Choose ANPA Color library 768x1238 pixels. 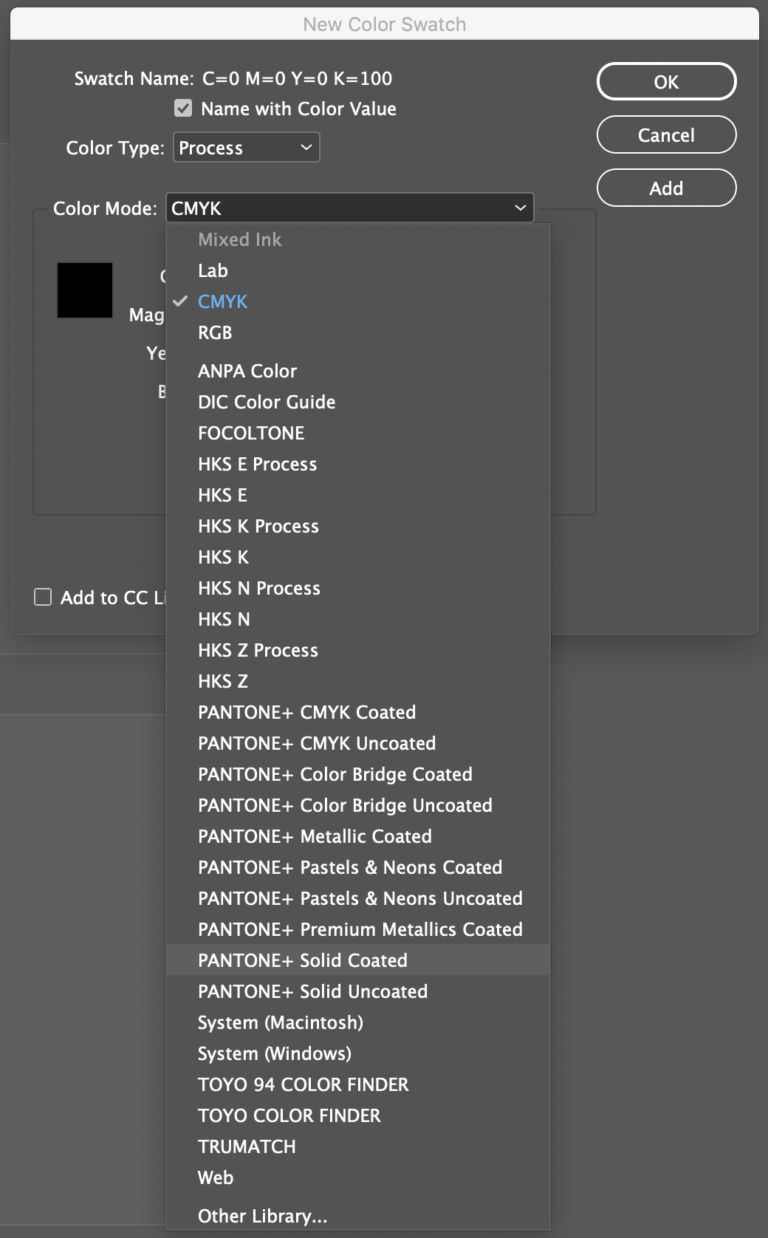[x=247, y=371]
